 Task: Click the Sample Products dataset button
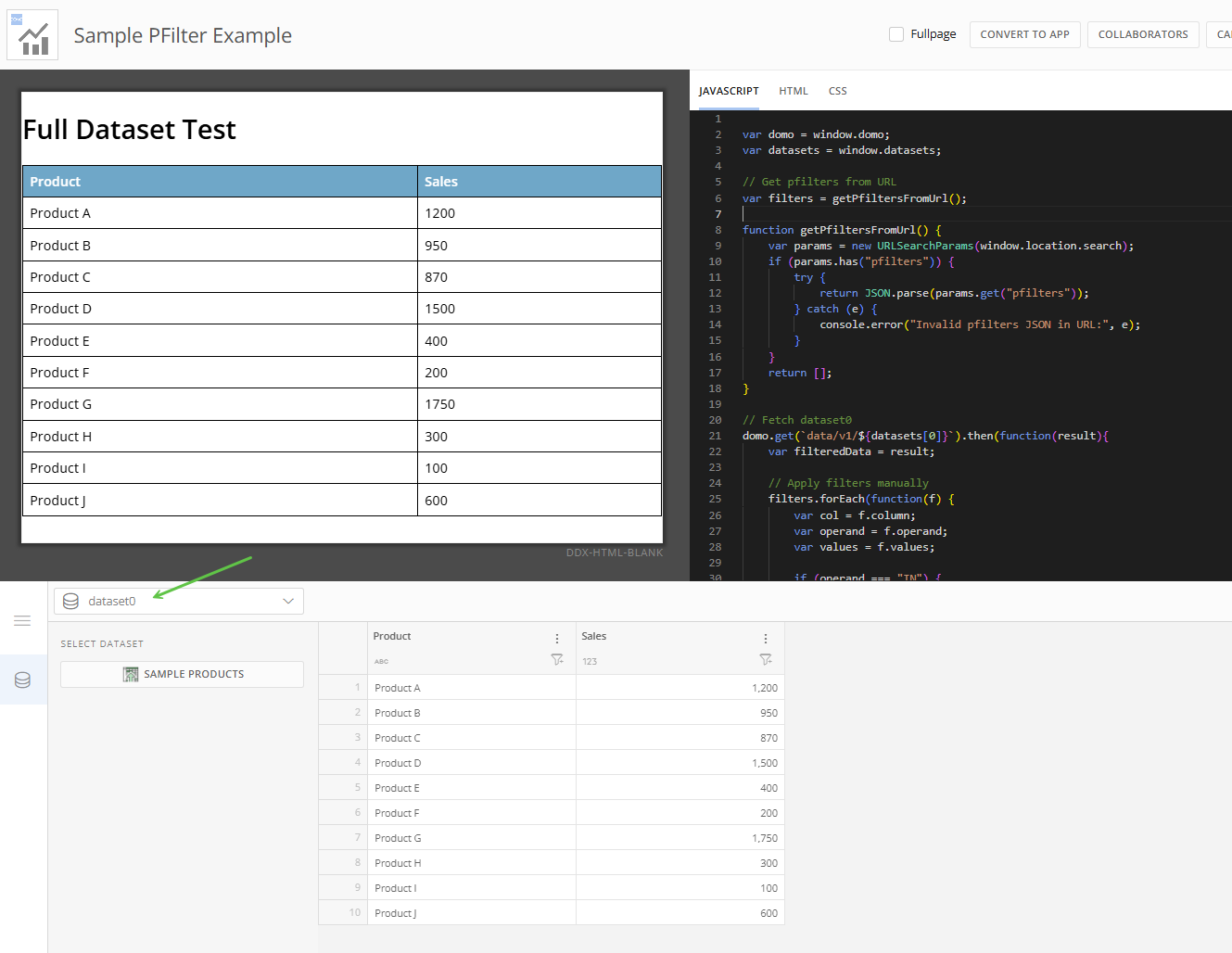click(182, 674)
